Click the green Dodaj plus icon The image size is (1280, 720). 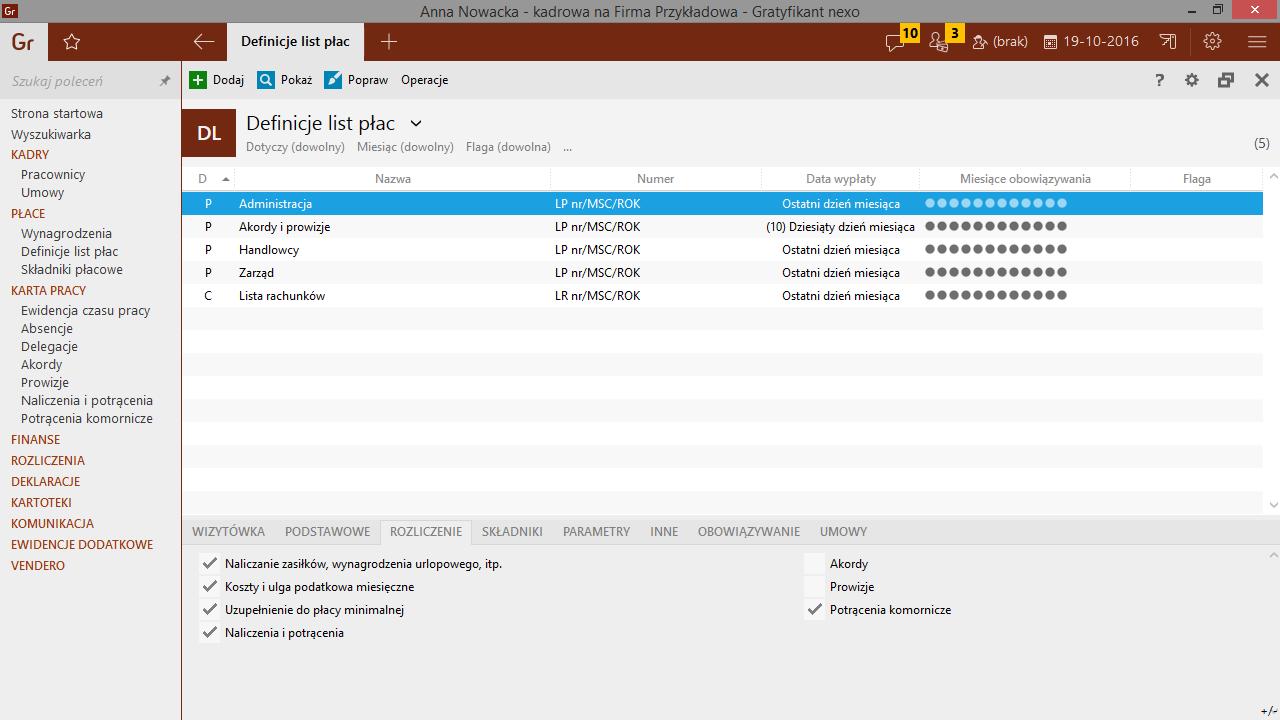coord(198,80)
